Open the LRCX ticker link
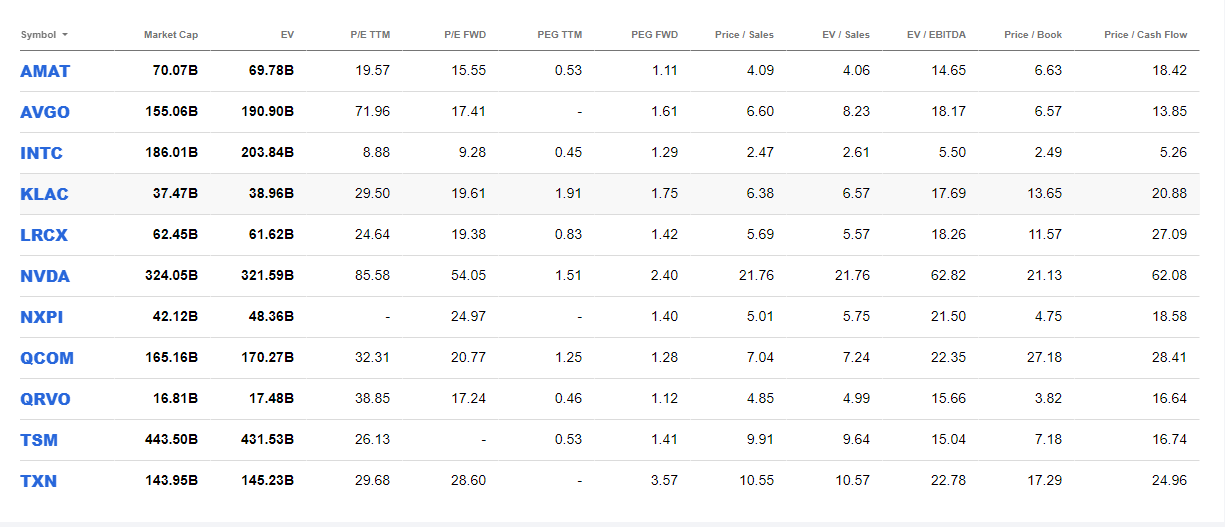Screen dimensions: 1225x527 [44, 235]
